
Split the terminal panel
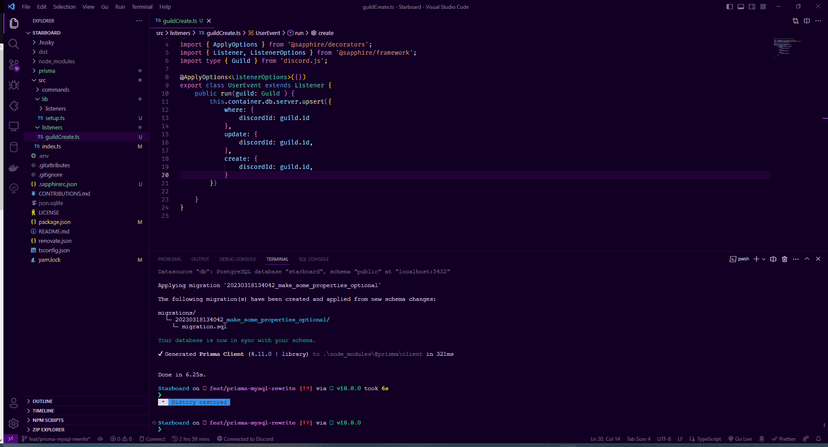773,259
